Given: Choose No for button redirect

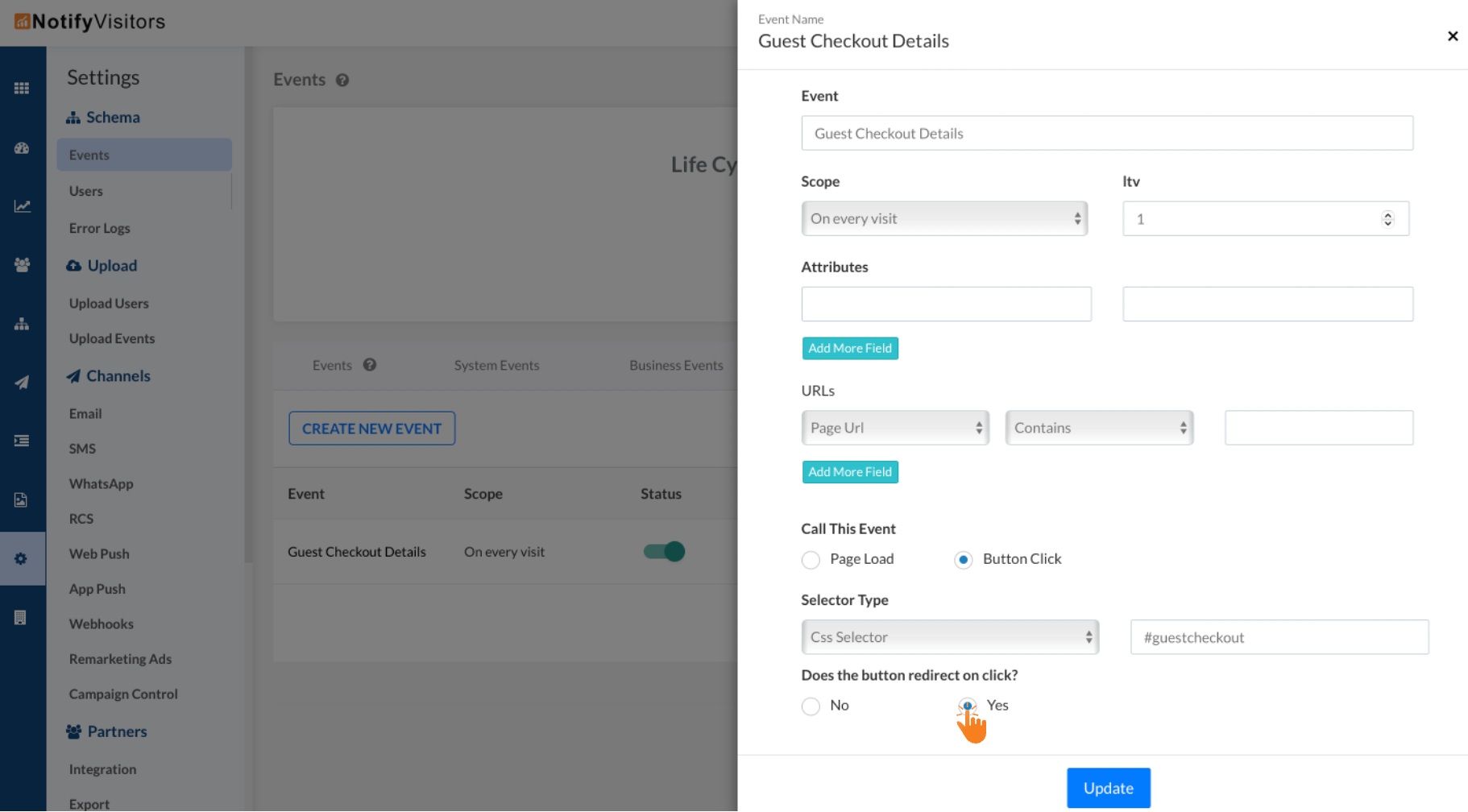Looking at the screenshot, I should tap(811, 706).
